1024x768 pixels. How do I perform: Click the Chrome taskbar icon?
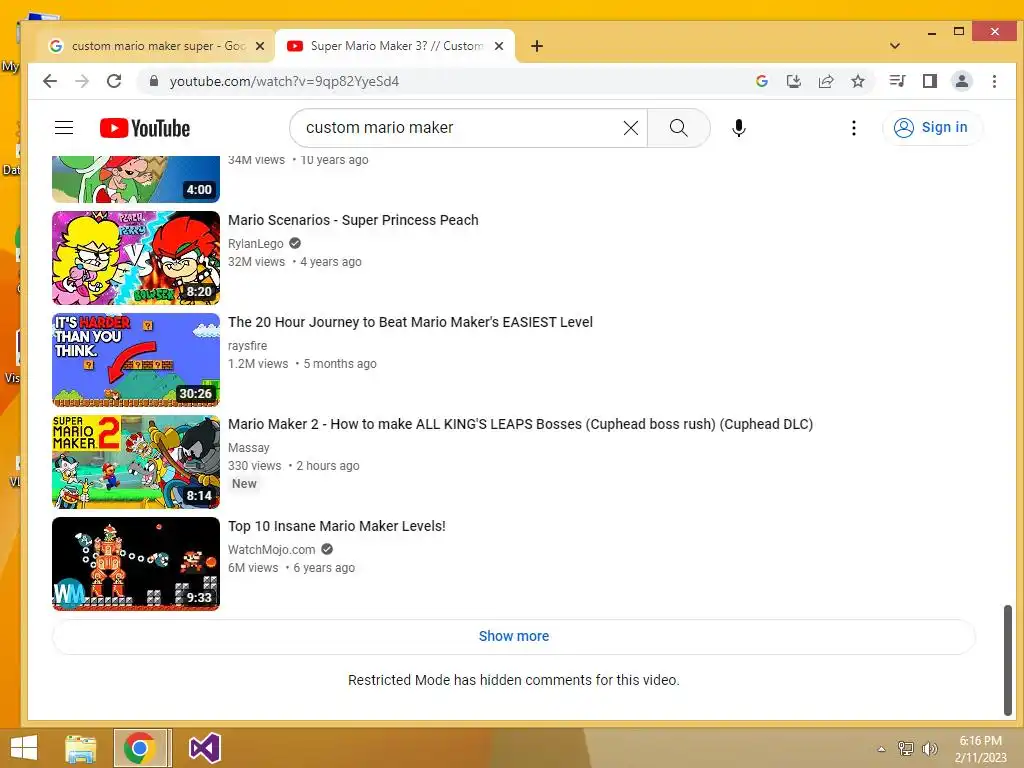[x=139, y=748]
